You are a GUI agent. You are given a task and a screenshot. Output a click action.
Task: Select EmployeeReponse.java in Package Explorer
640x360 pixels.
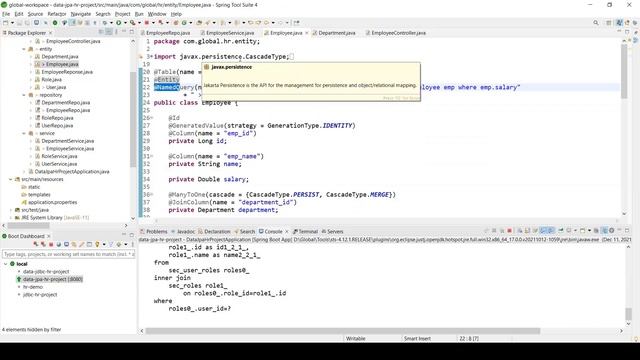(67, 72)
